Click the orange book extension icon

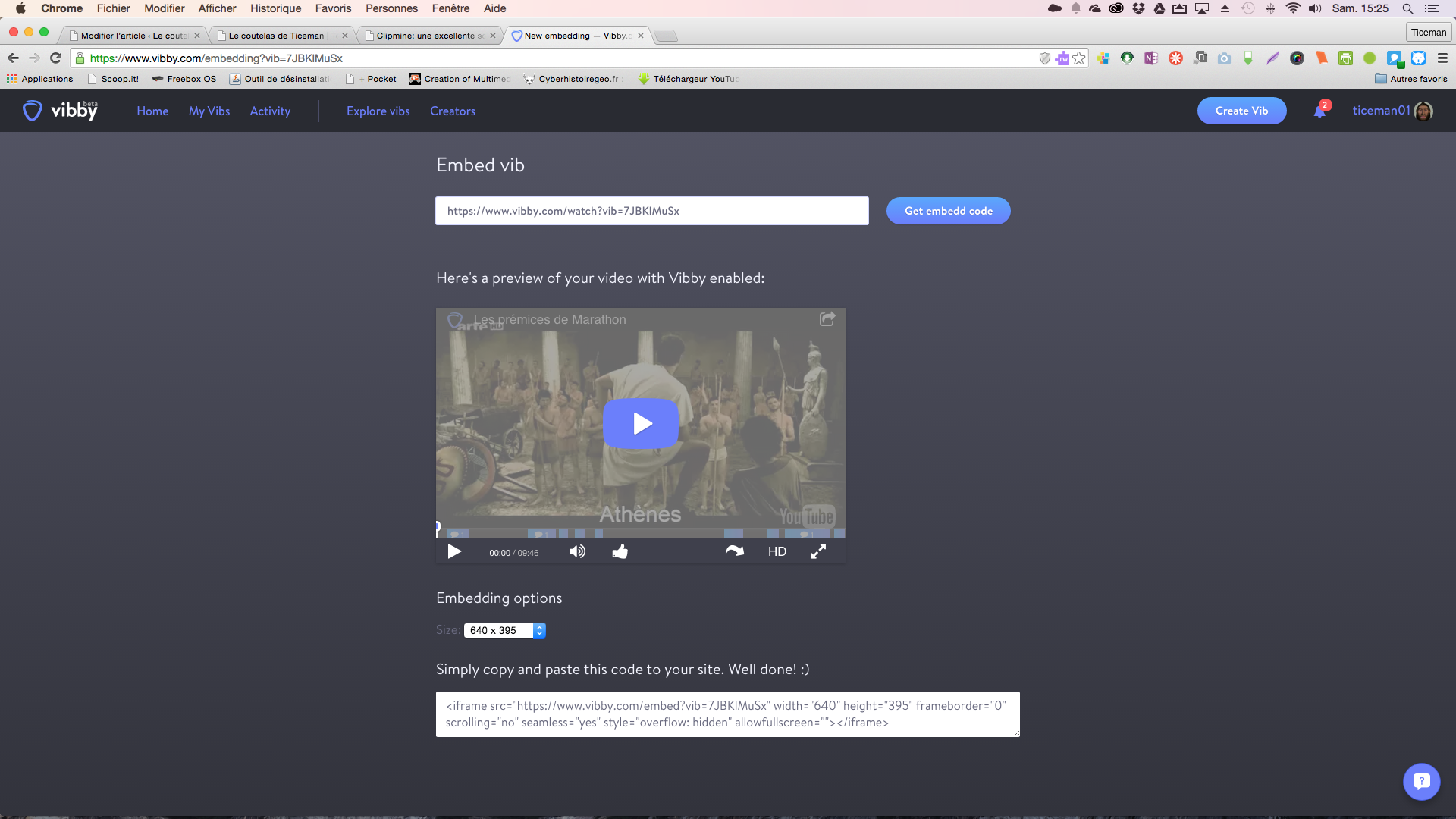(1321, 58)
